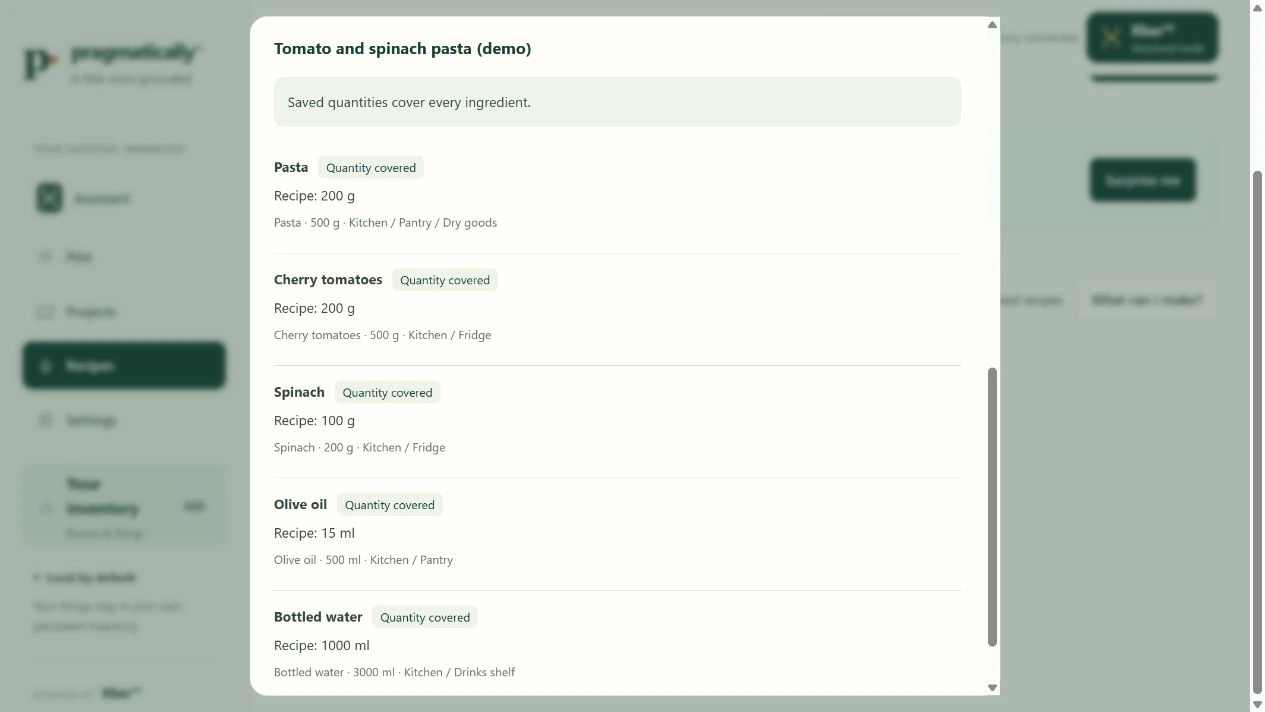This screenshot has height=712, width=1265.
Task: Click 'Recipe: 200 g' under Pasta
Action: pos(314,196)
